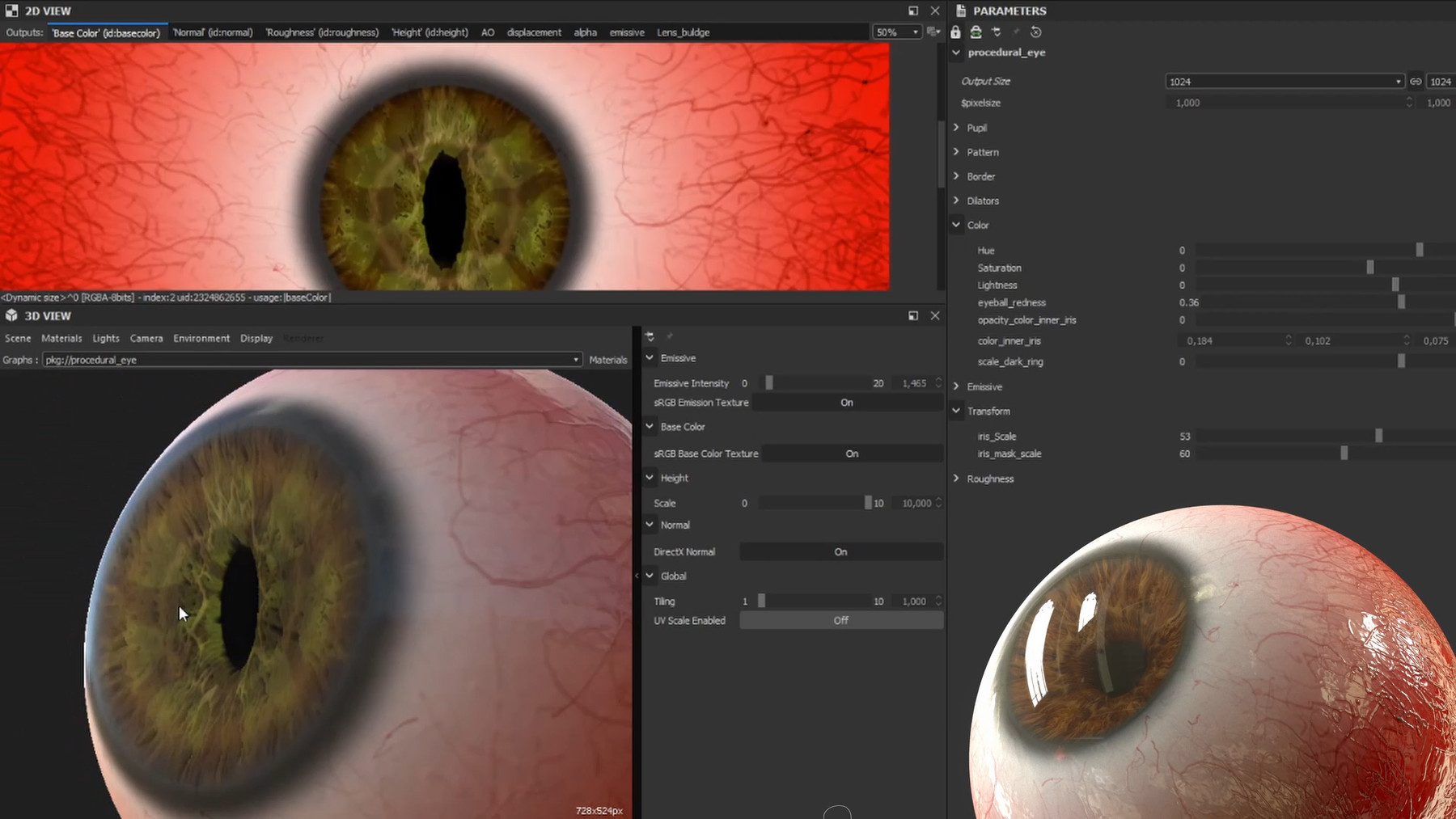1456x819 pixels.
Task: Select the AO output tab
Action: coord(488,32)
